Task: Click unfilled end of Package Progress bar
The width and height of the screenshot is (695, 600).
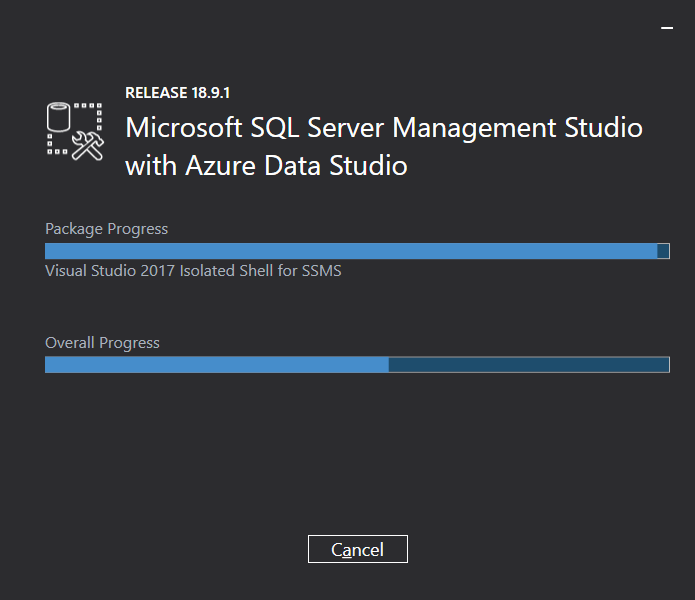Action: pos(663,251)
